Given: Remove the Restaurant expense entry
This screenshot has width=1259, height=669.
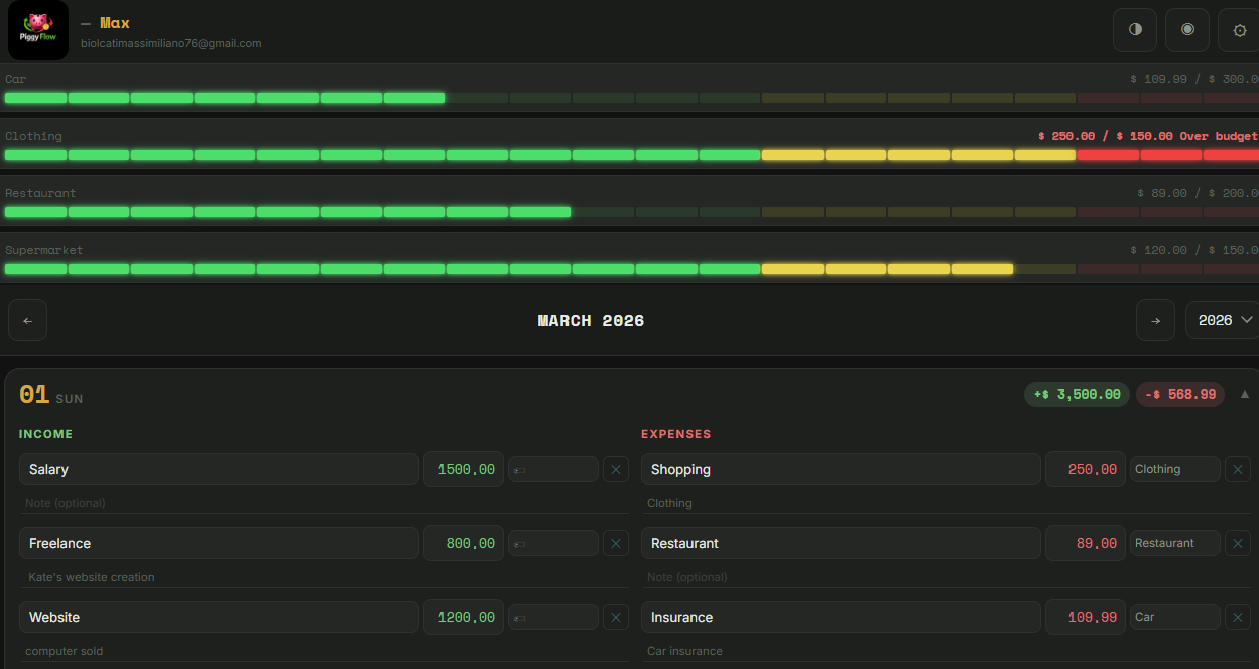Looking at the screenshot, I should (x=1238, y=543).
